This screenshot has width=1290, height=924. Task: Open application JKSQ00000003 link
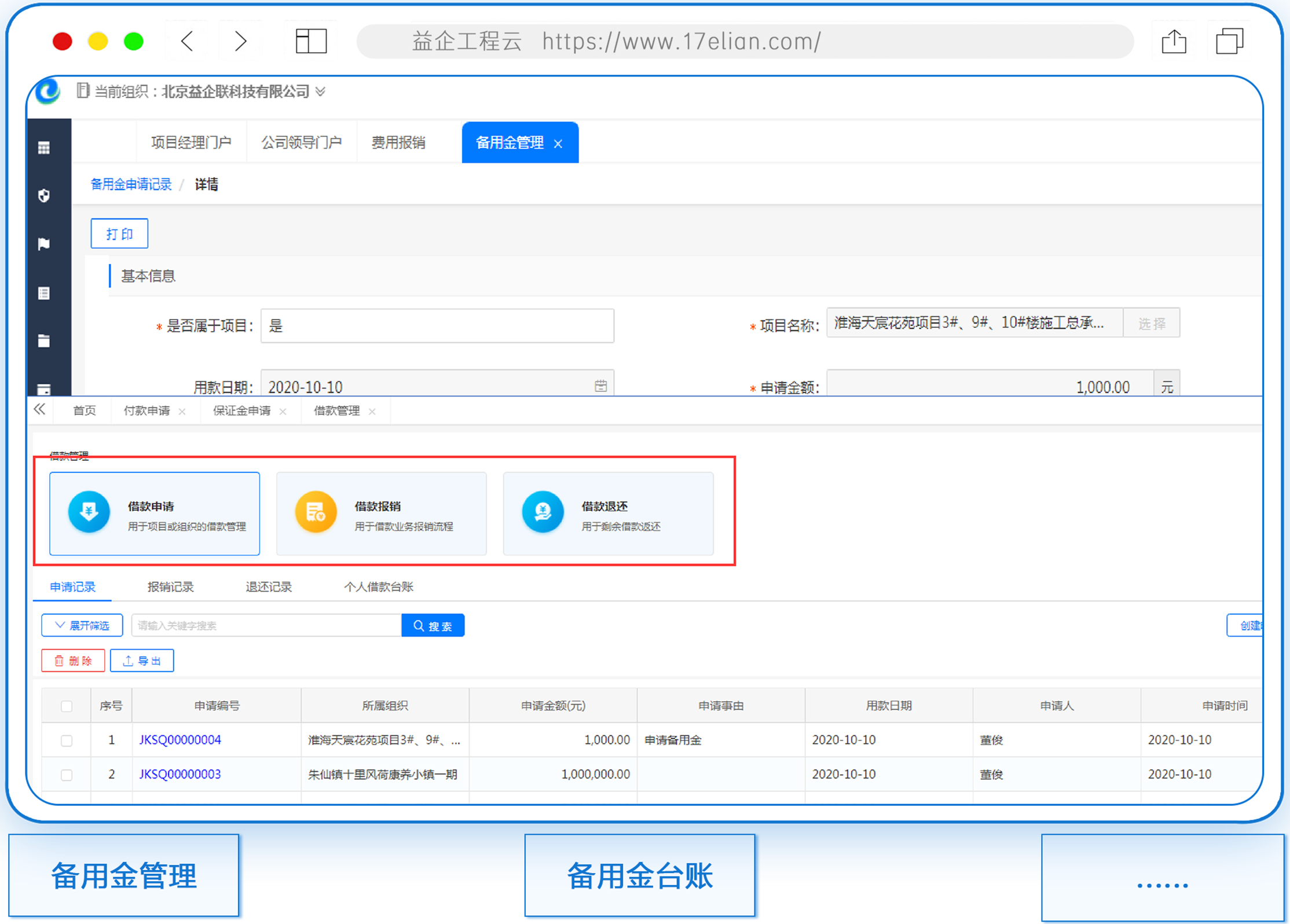point(180,775)
